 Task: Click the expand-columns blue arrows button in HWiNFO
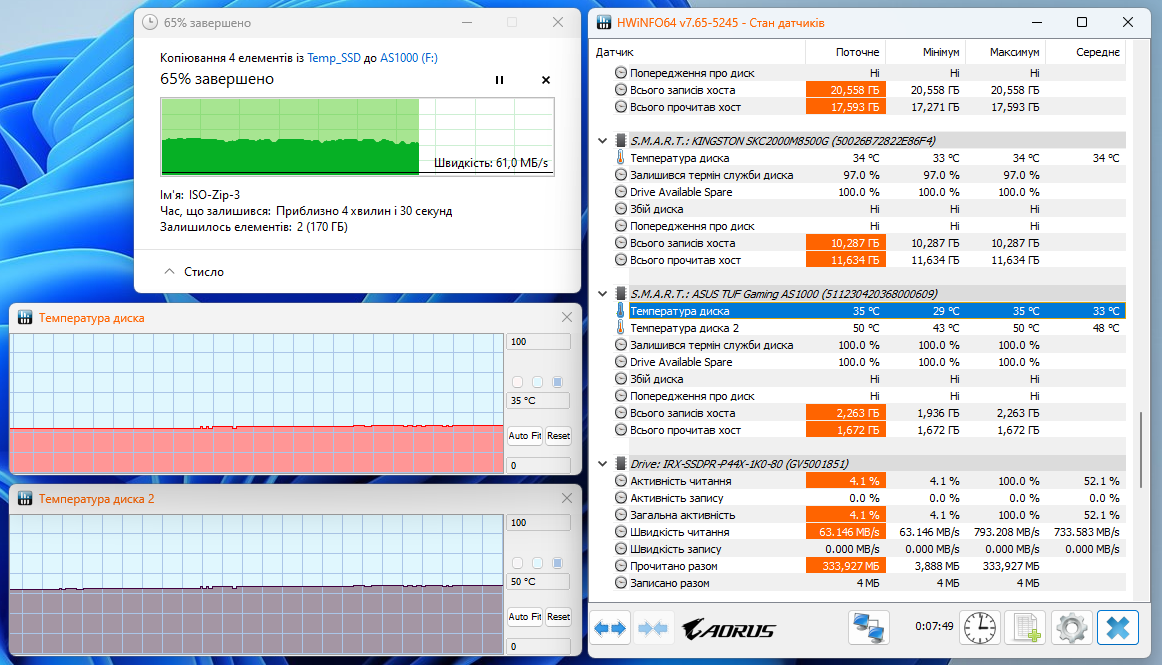pos(611,629)
